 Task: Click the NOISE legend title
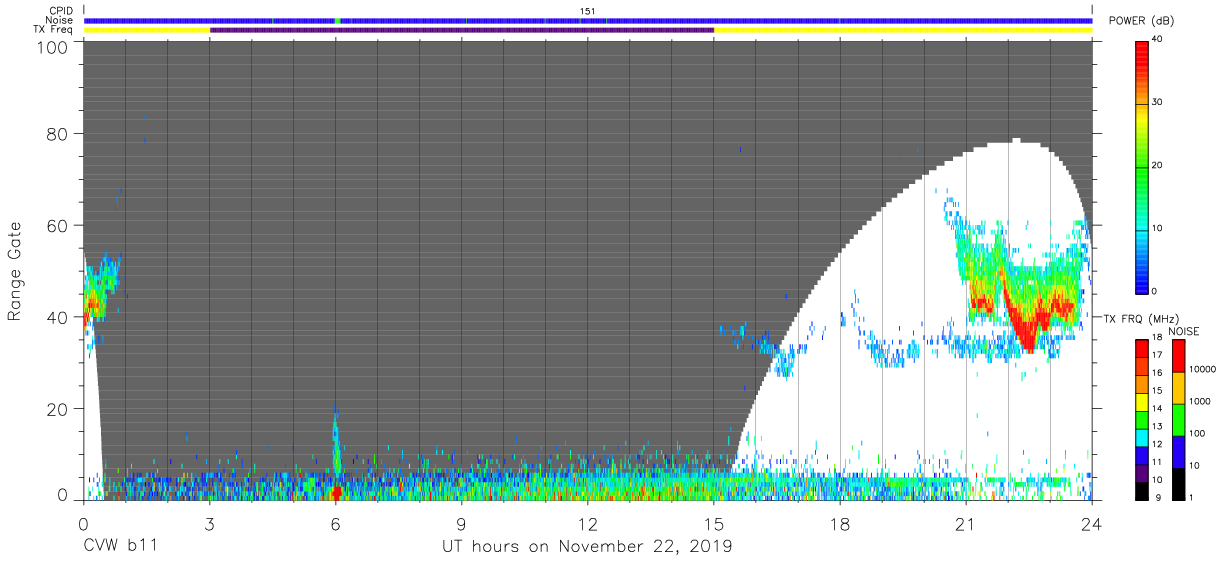pyautogui.click(x=1184, y=331)
